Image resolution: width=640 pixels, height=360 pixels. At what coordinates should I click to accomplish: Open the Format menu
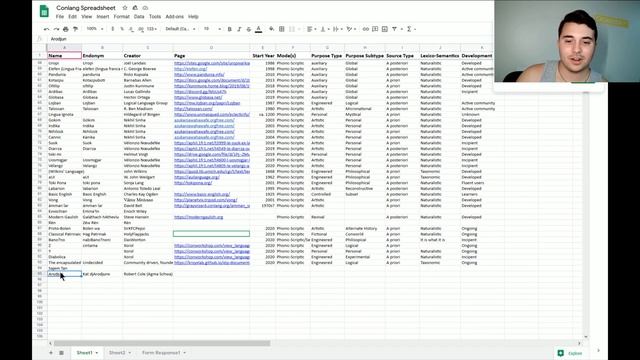click(x=121, y=17)
